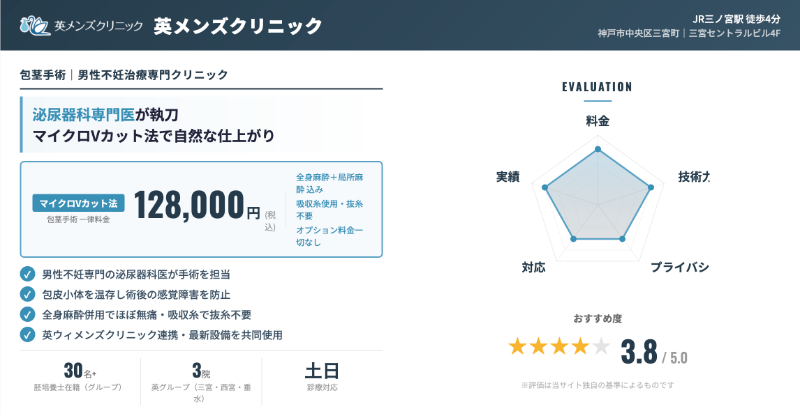Click the first gold rating star
This screenshot has height=418, width=800.
coord(517,347)
